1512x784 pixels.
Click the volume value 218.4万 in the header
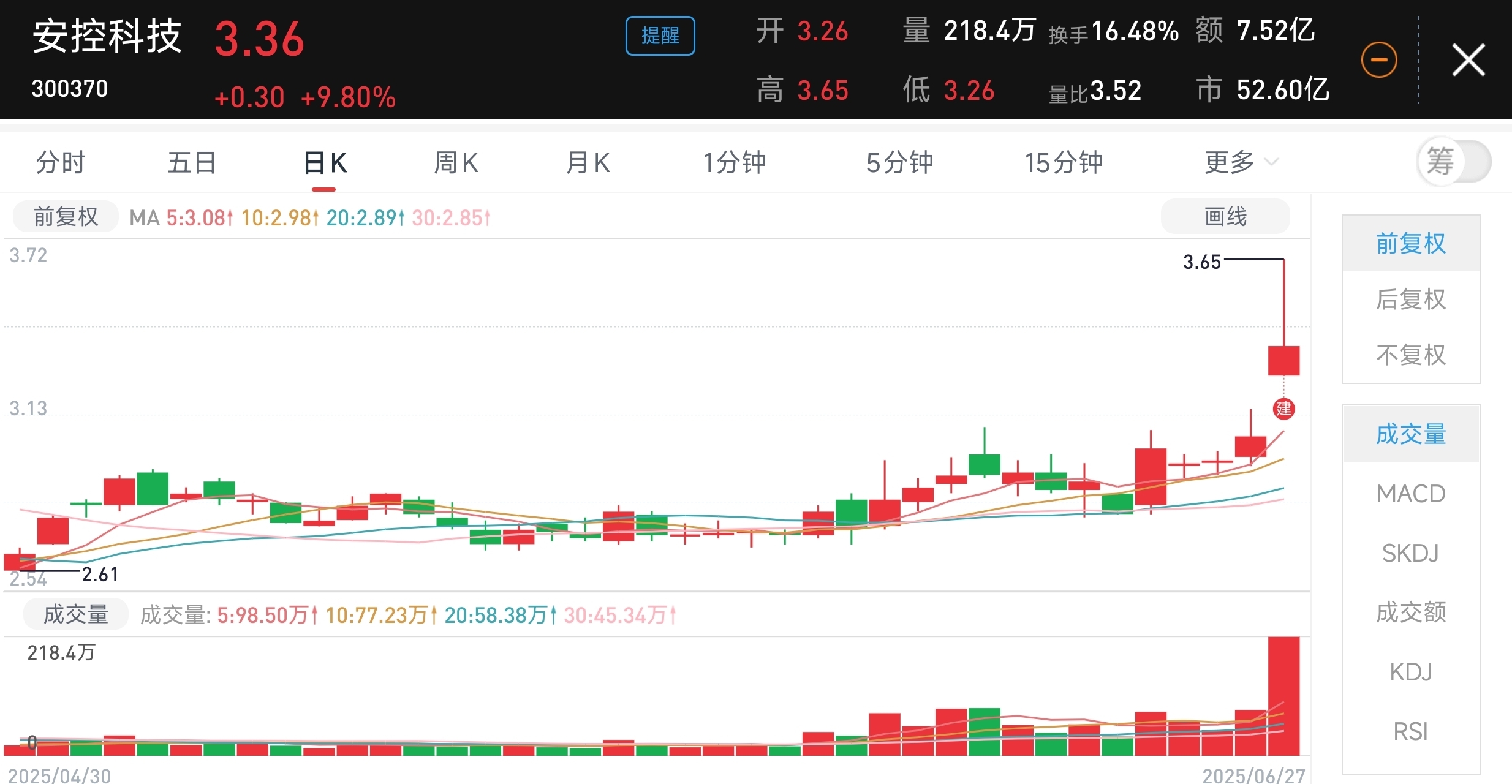point(990,31)
